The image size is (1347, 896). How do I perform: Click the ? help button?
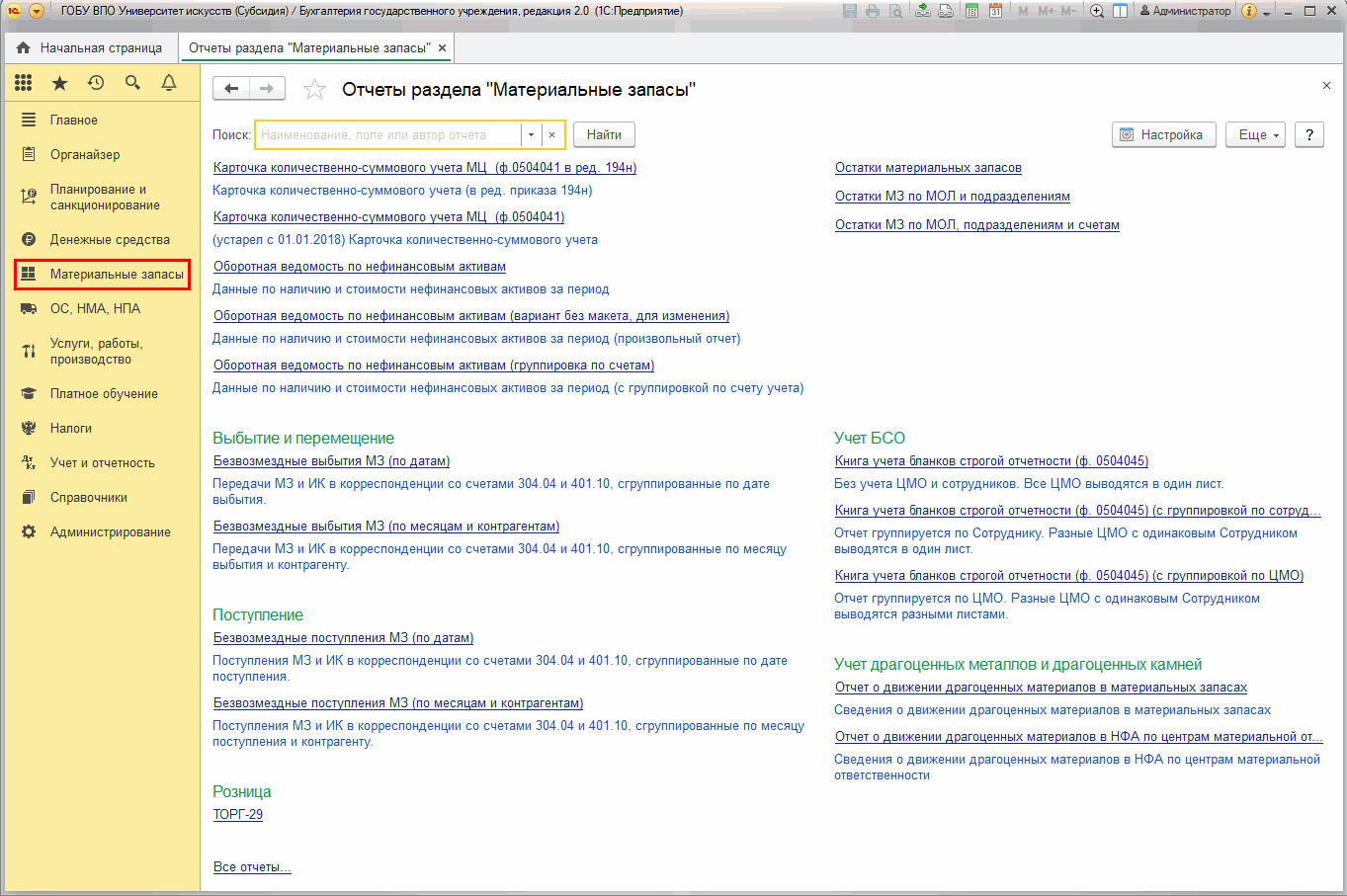click(x=1309, y=135)
